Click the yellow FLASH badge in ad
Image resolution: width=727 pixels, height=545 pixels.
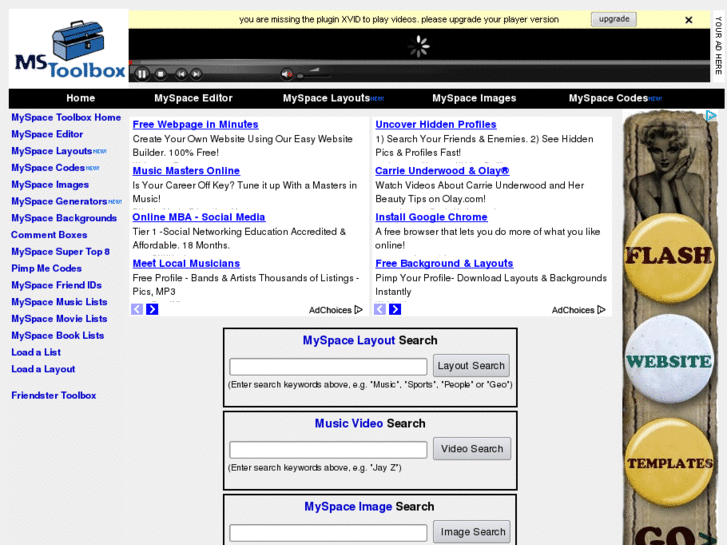click(669, 257)
